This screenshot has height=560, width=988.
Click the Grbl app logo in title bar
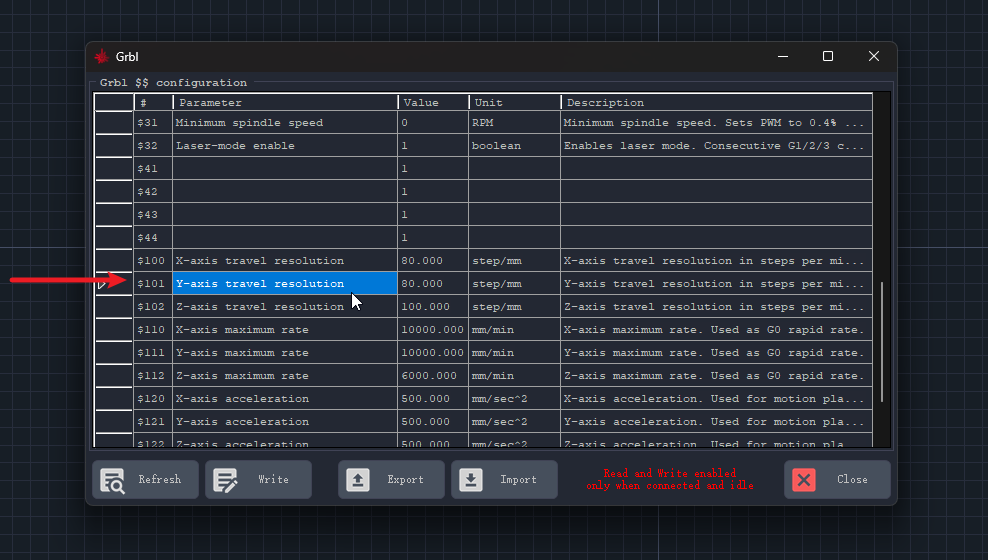coord(102,56)
